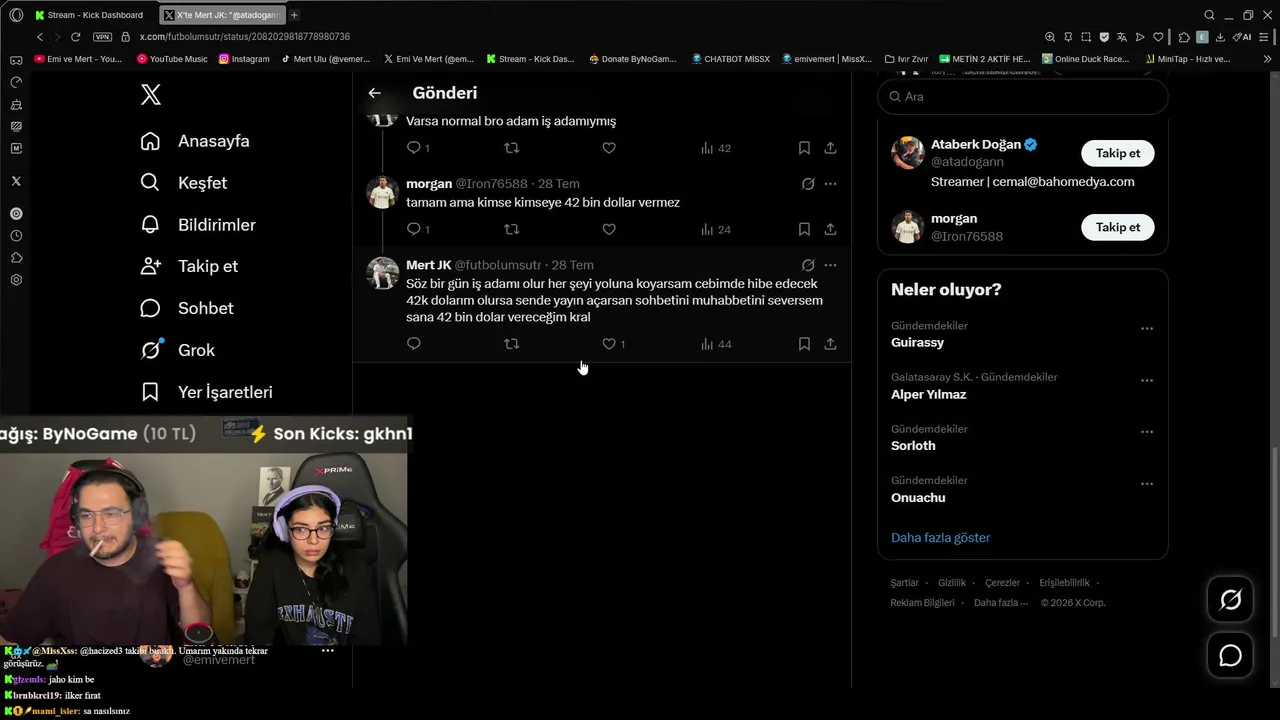Open Mert JK's profile picture in the reply
The height and width of the screenshot is (720, 1280).
(382, 273)
